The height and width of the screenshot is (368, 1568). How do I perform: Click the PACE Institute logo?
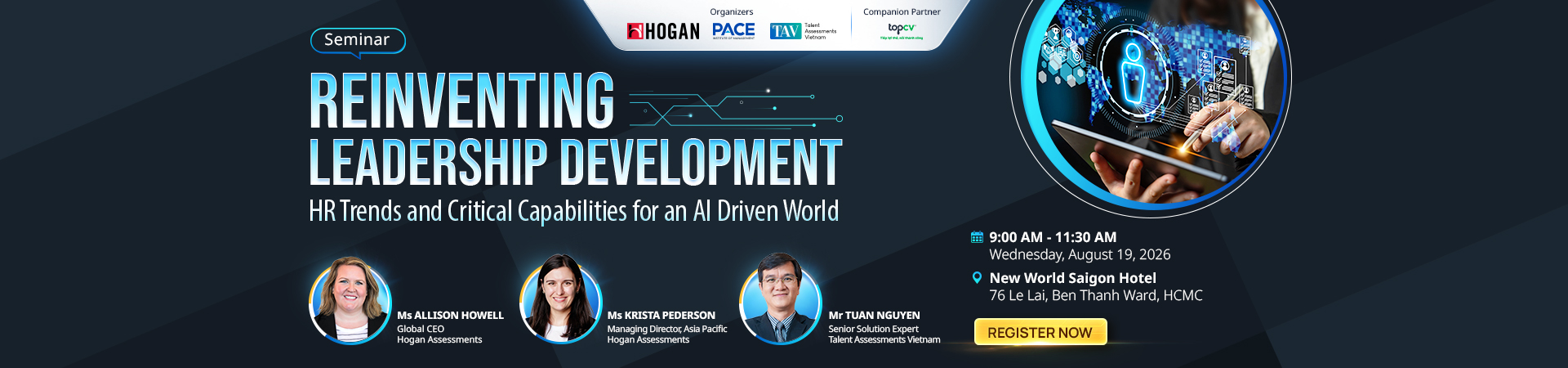coord(733,31)
